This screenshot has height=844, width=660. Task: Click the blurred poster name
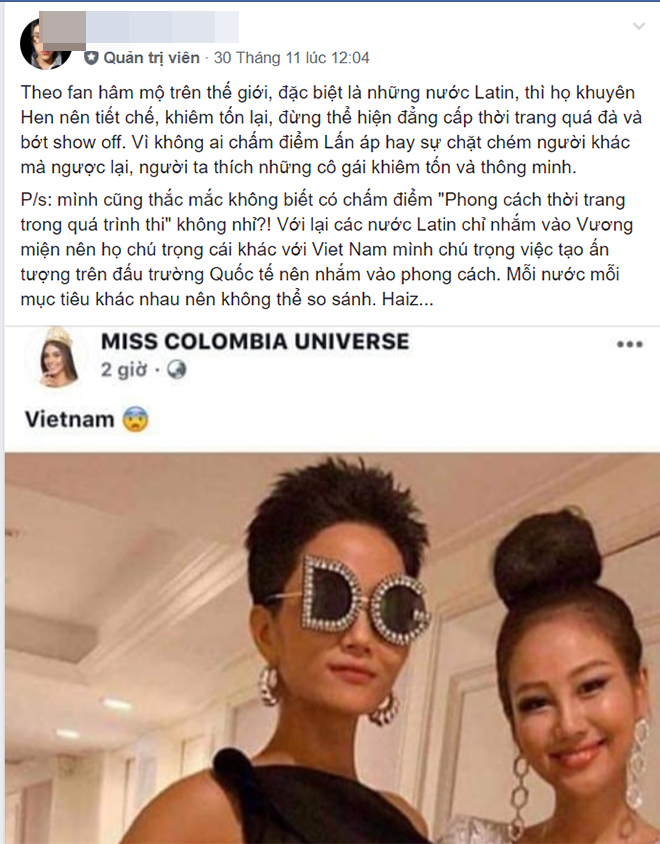click(139, 27)
